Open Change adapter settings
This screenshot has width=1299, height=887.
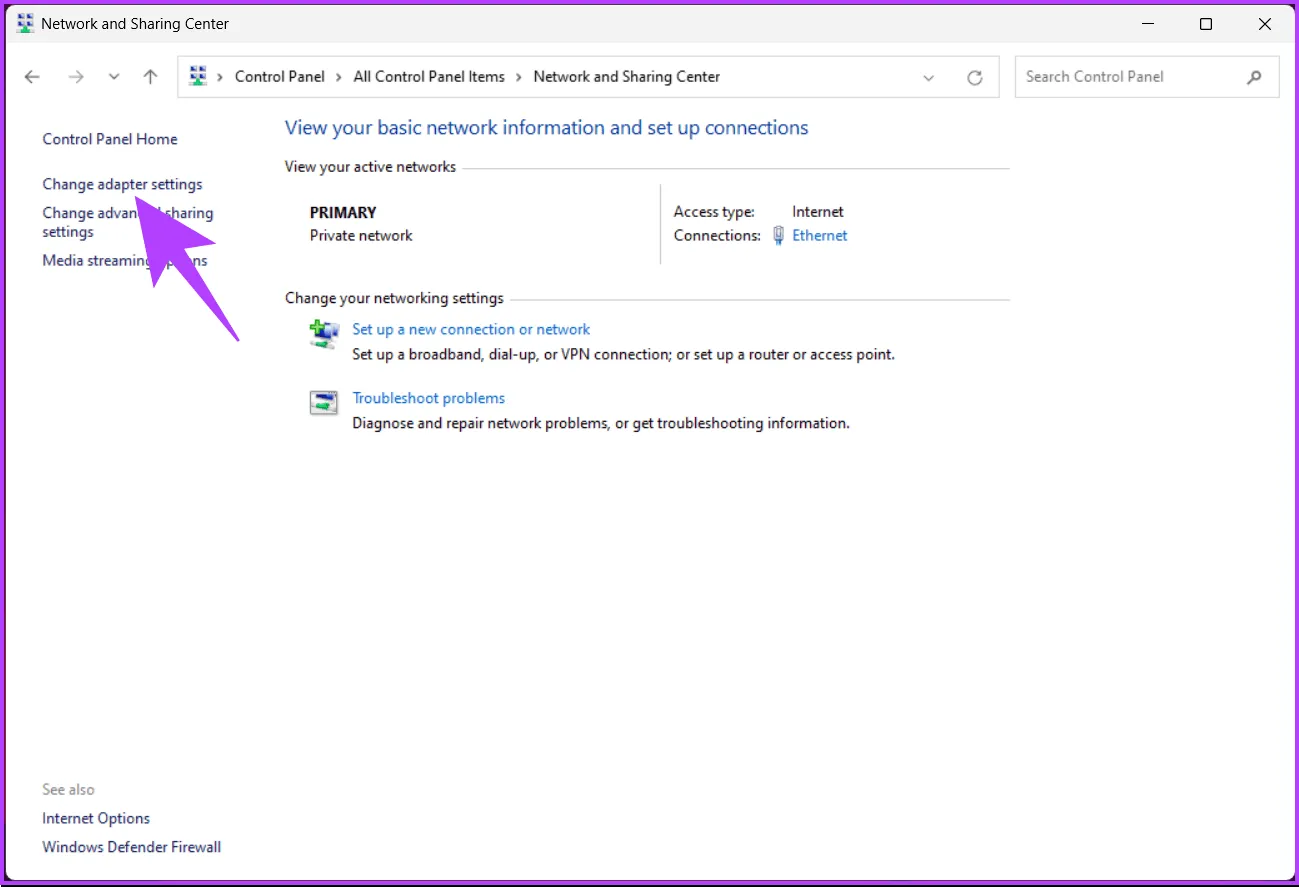[x=122, y=184]
